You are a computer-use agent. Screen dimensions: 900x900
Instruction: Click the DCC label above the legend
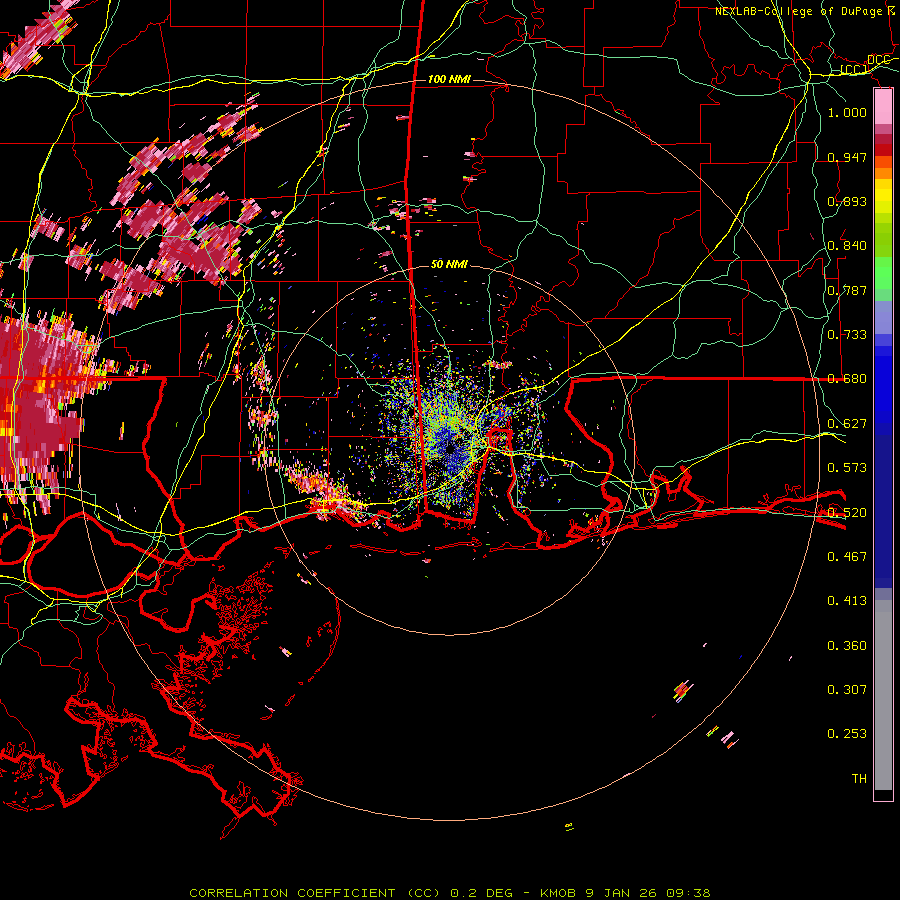[x=878, y=60]
